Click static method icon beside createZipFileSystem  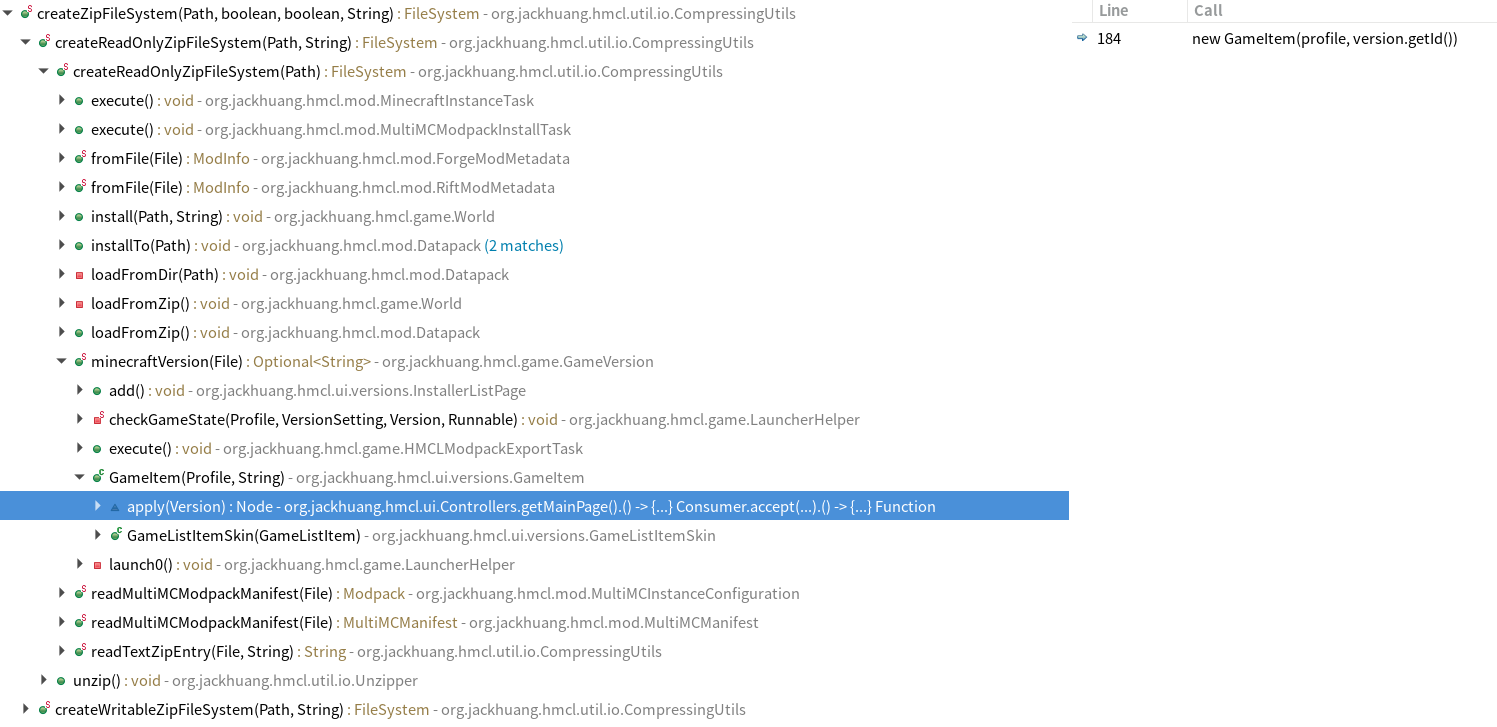point(24,13)
